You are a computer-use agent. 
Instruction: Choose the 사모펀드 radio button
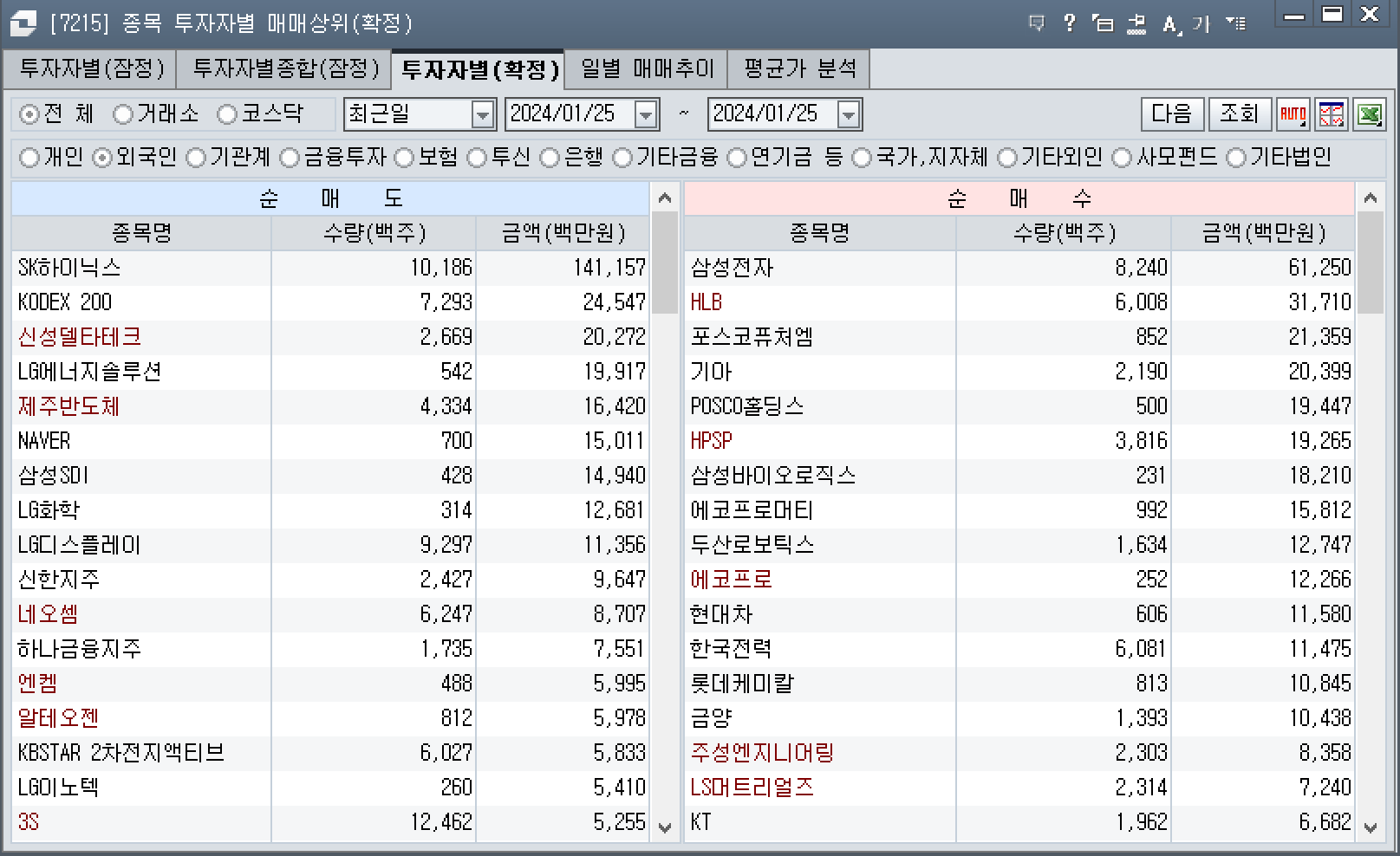1122,158
